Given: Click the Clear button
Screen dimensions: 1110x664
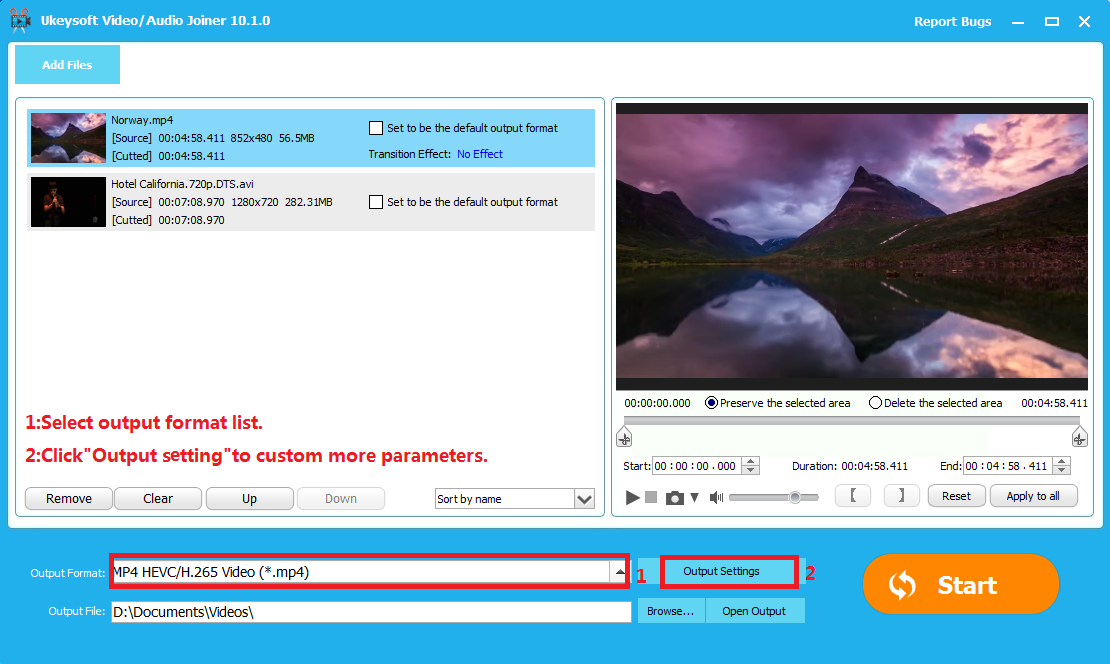Looking at the screenshot, I should 158,498.
